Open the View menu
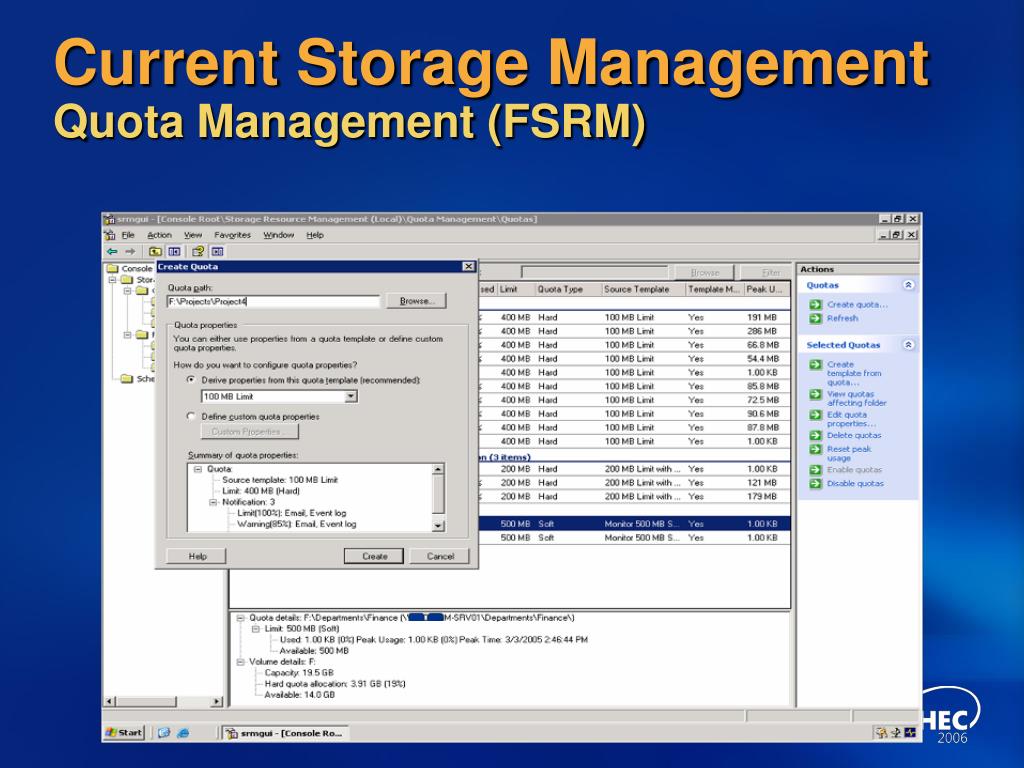This screenshot has width=1024, height=768. pos(193,235)
